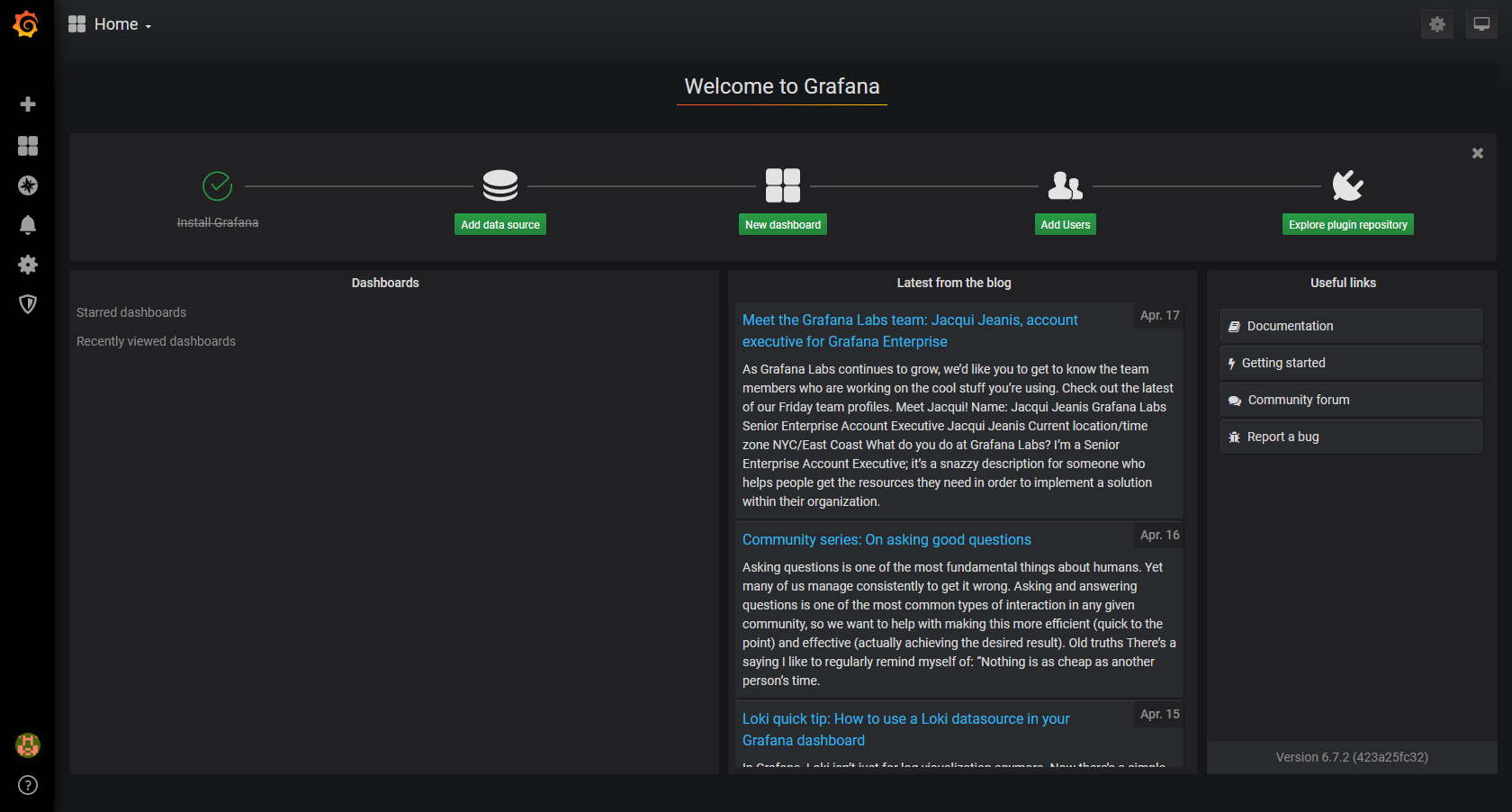Open the Configuration gear in the sidebar
Viewport: 1512px width, 812px height.
click(28, 265)
